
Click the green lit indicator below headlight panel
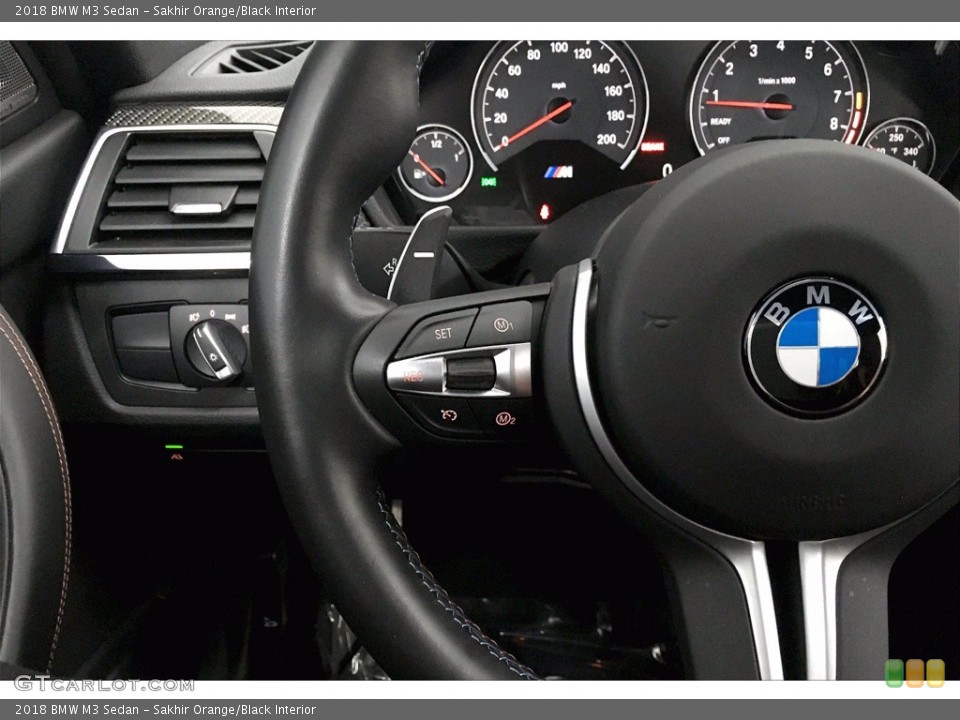coord(174,447)
